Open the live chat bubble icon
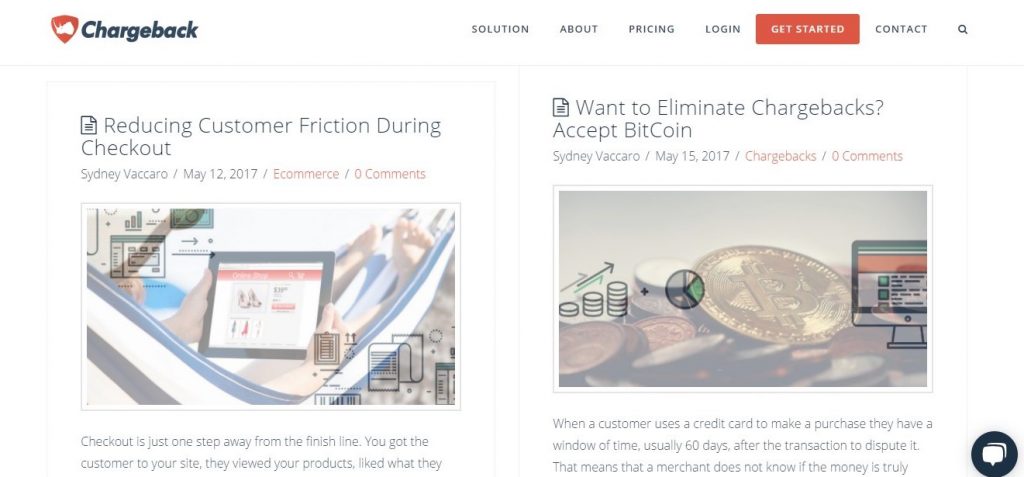Viewport: 1024px width, 477px height. [x=994, y=454]
